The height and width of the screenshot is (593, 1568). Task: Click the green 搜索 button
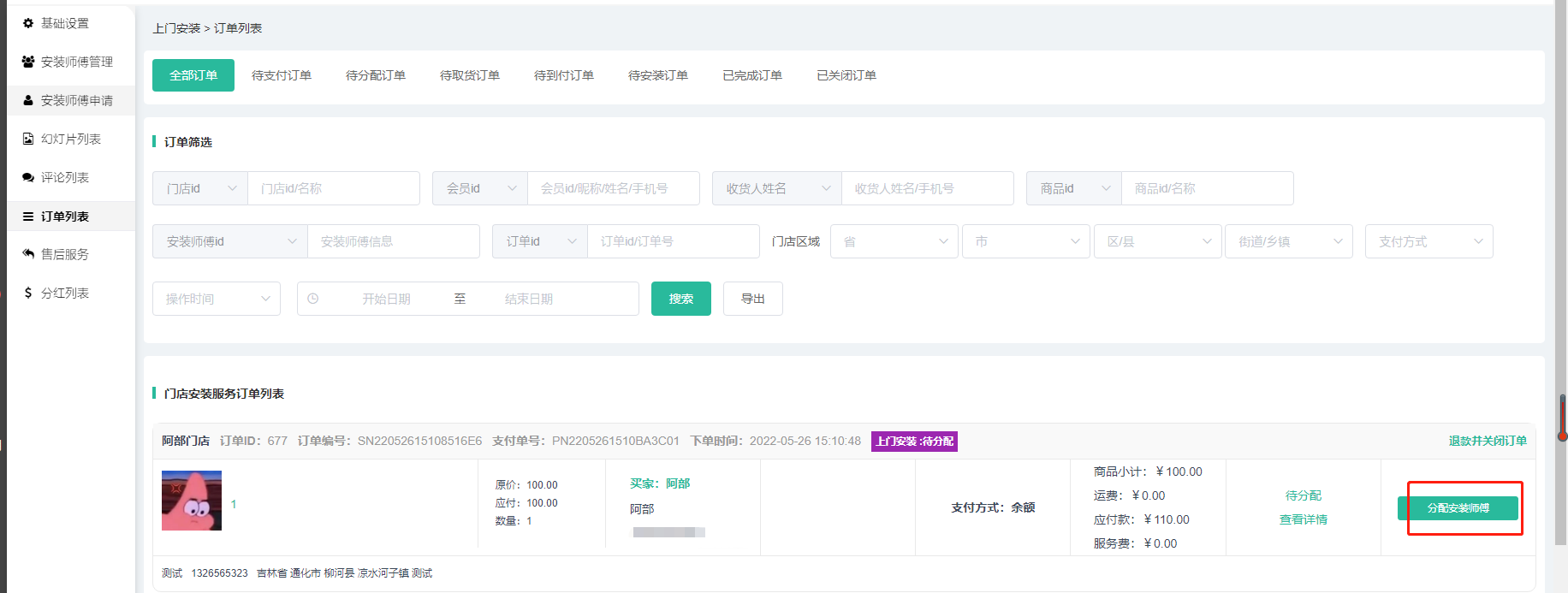tap(680, 299)
